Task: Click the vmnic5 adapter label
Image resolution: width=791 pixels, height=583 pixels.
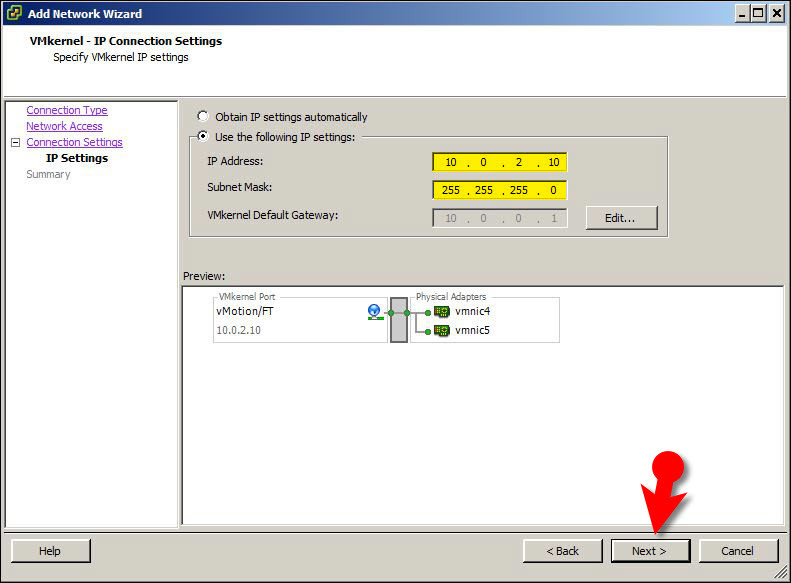Action: [x=472, y=330]
